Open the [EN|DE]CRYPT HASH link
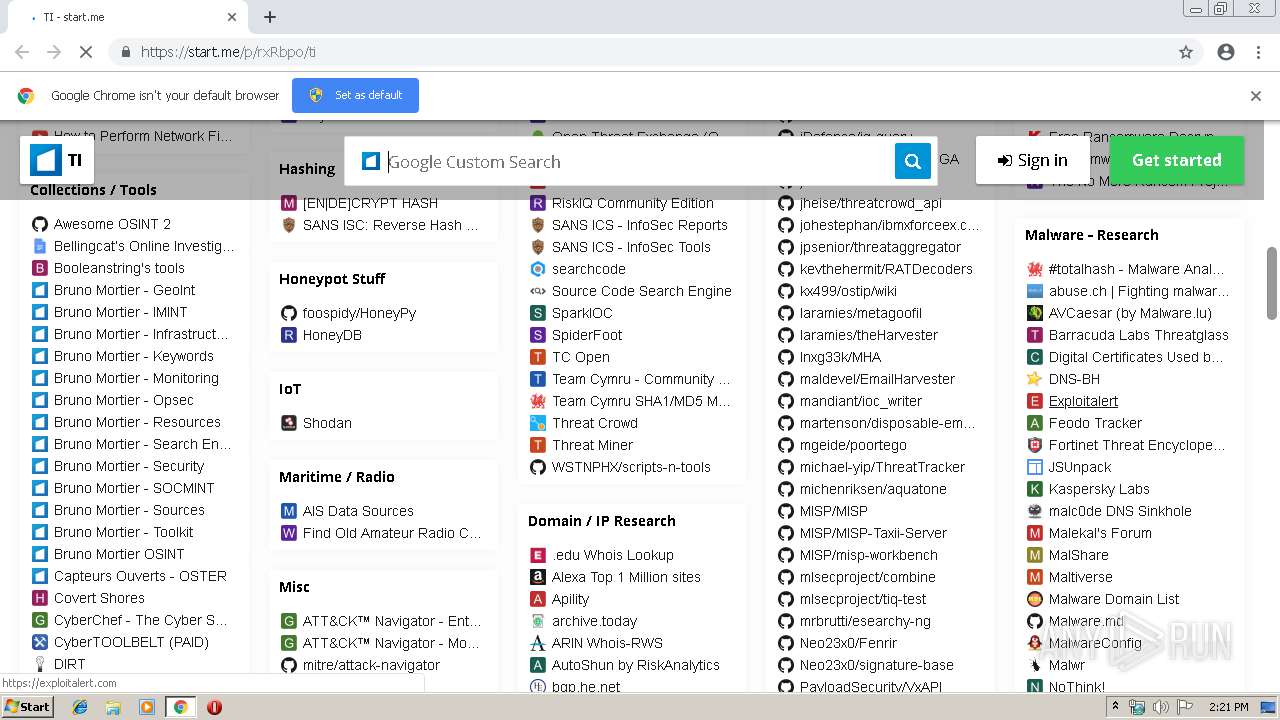1280x720 pixels. point(370,203)
